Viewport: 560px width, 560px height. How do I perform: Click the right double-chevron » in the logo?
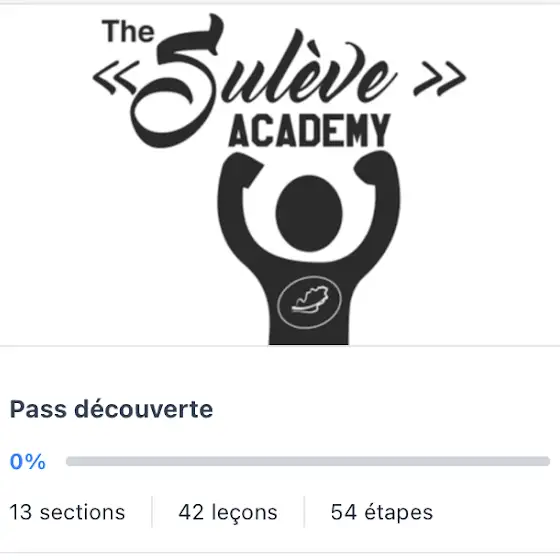click(x=440, y=78)
